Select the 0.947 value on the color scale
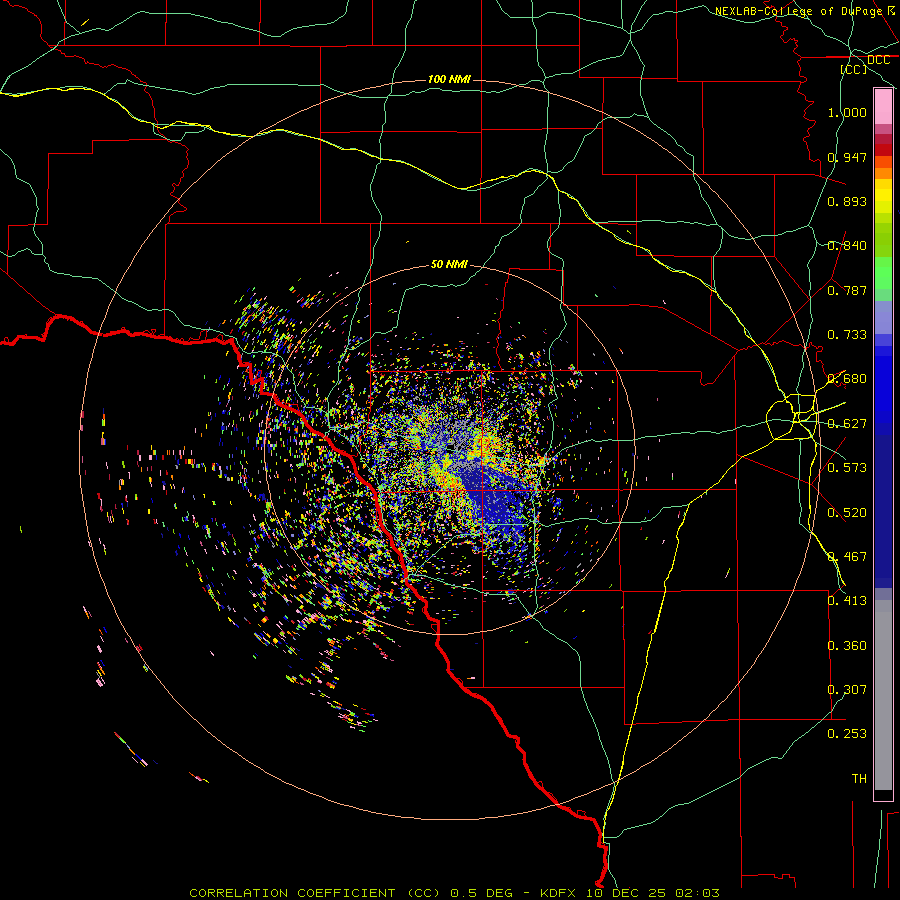Image resolution: width=900 pixels, height=900 pixels. click(x=847, y=157)
